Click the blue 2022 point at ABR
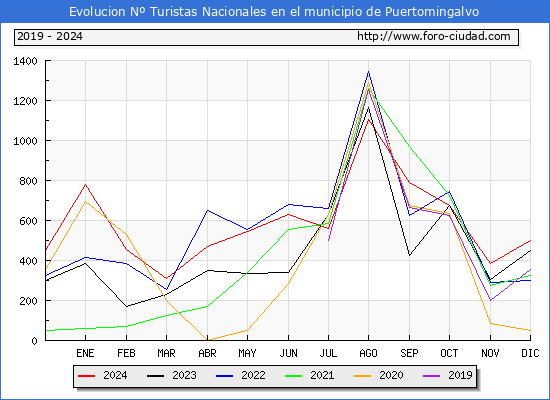 pyautogui.click(x=207, y=210)
